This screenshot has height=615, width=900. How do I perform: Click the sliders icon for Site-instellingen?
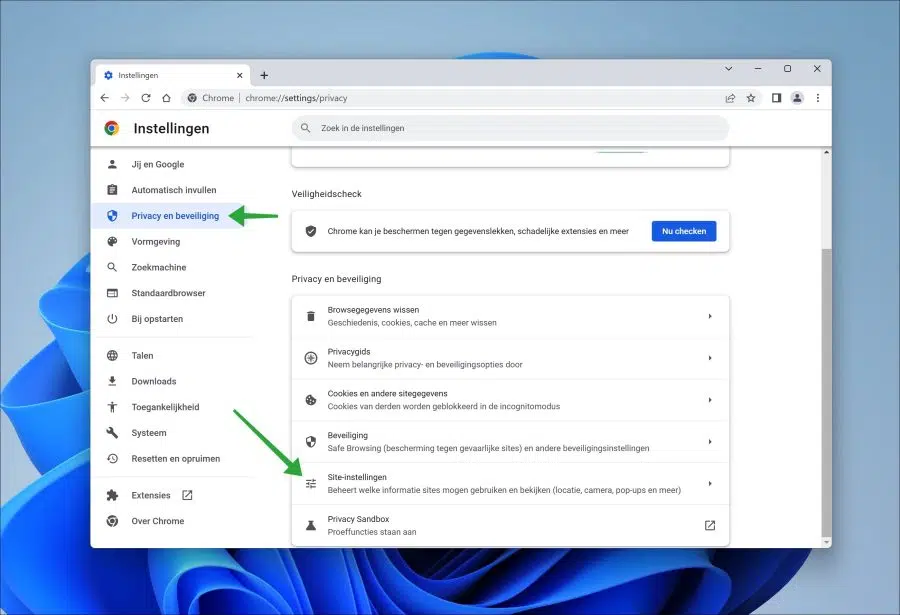[311, 484]
